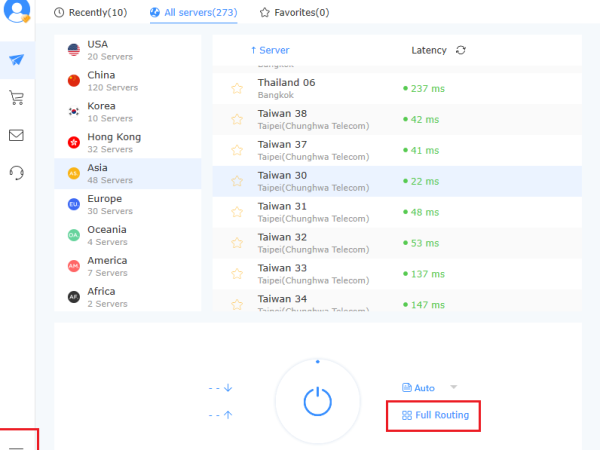This screenshot has height=450, width=600.
Task: Favorite the Taiwan 33 server star
Action: 237,274
